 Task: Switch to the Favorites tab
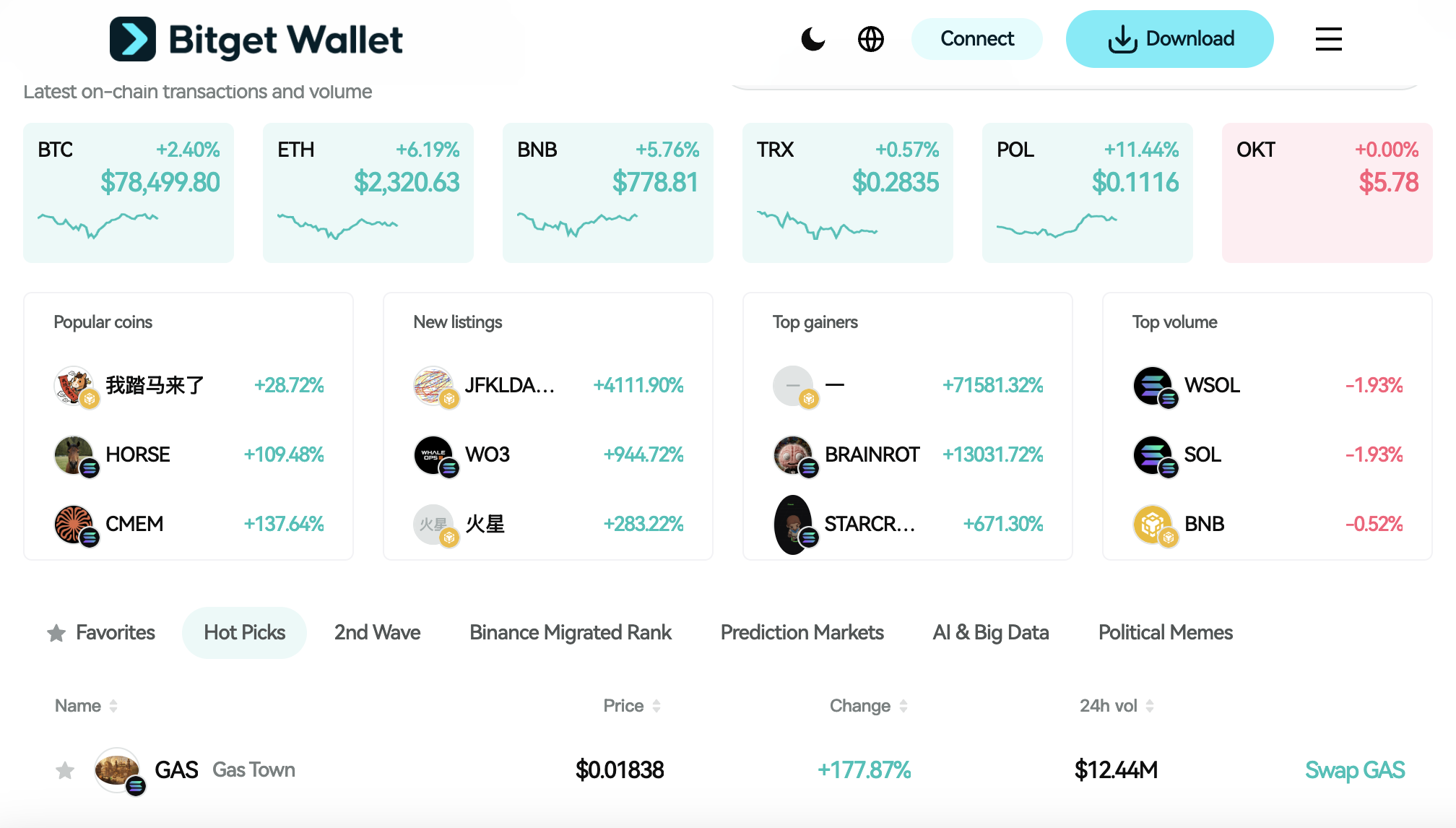point(100,632)
